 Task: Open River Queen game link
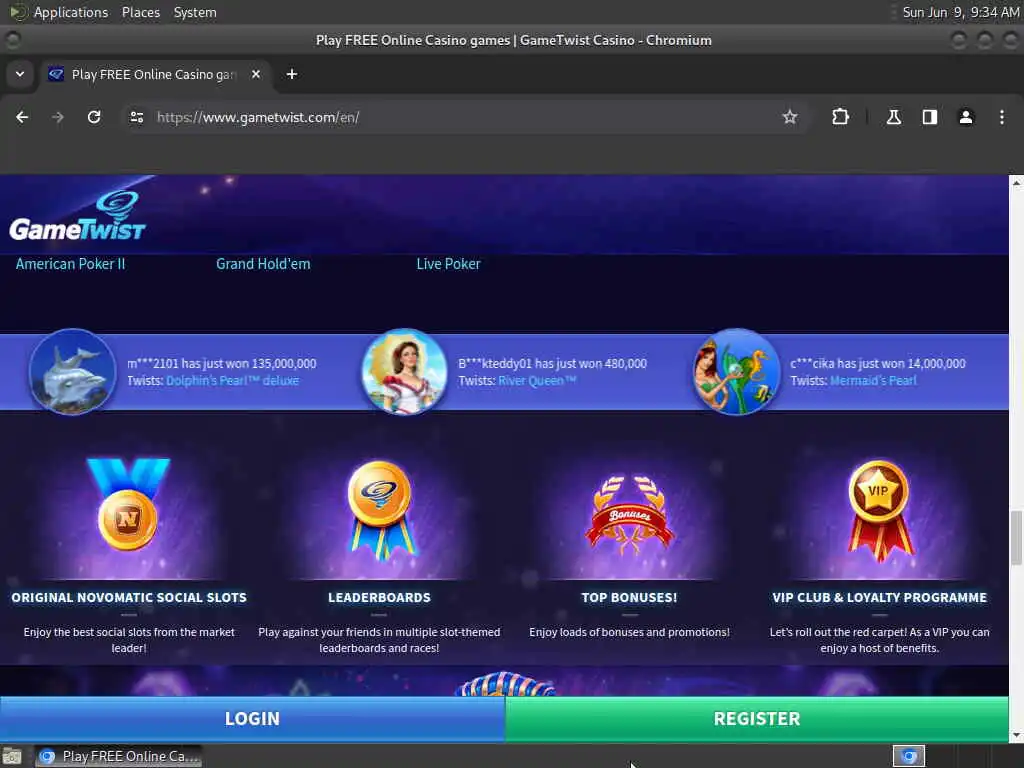tap(537, 381)
